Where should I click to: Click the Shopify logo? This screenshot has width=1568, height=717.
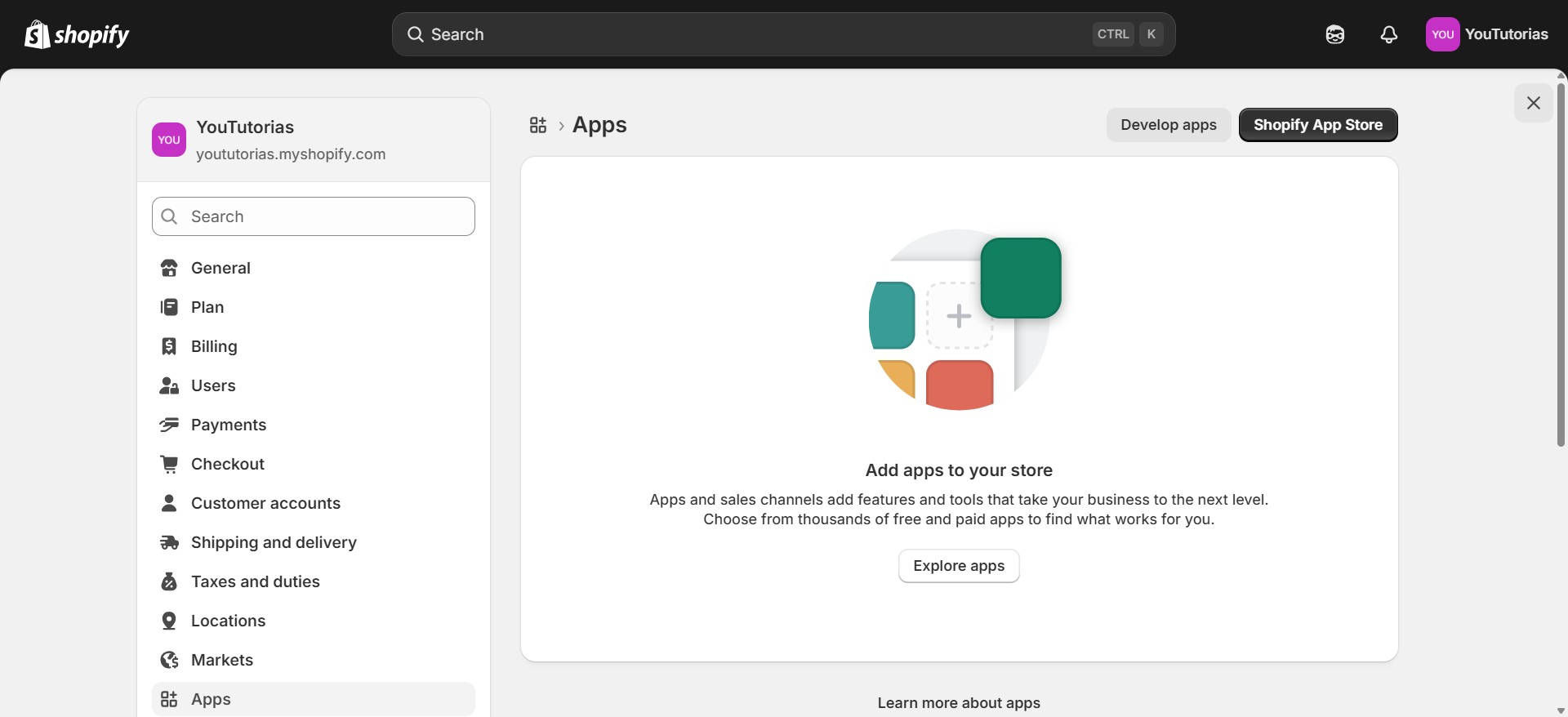point(77,34)
